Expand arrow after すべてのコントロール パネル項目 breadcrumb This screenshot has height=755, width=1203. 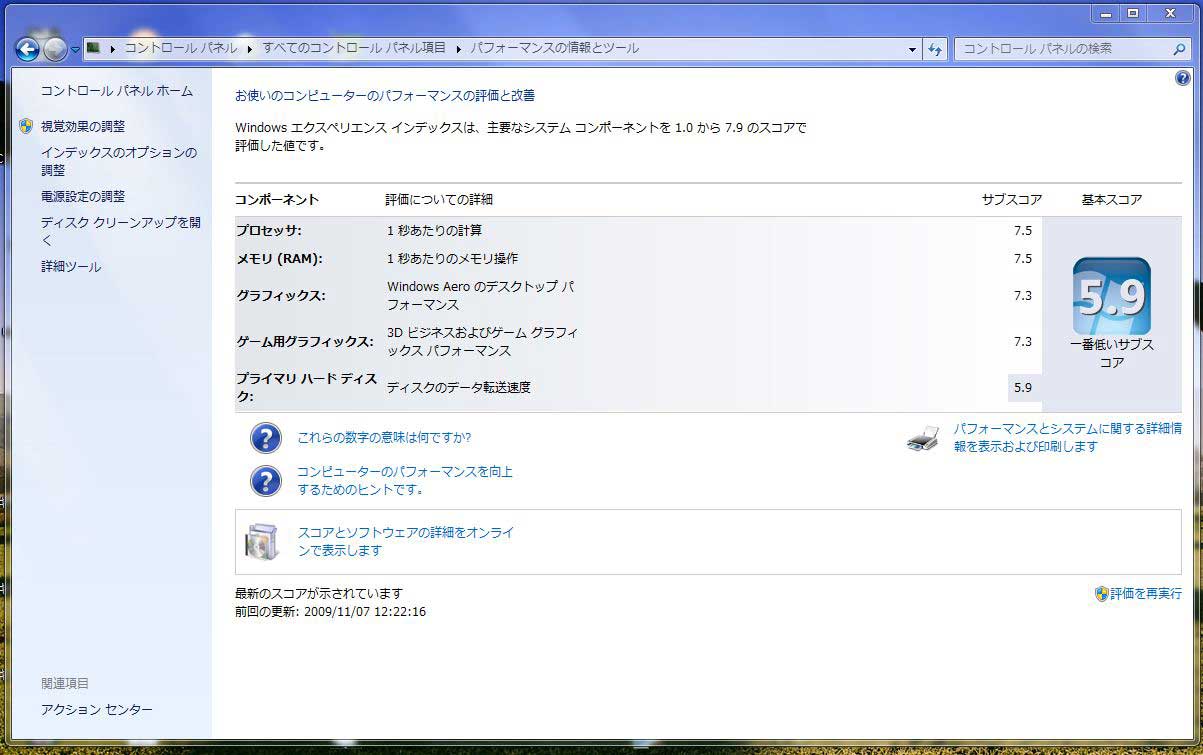pos(458,48)
